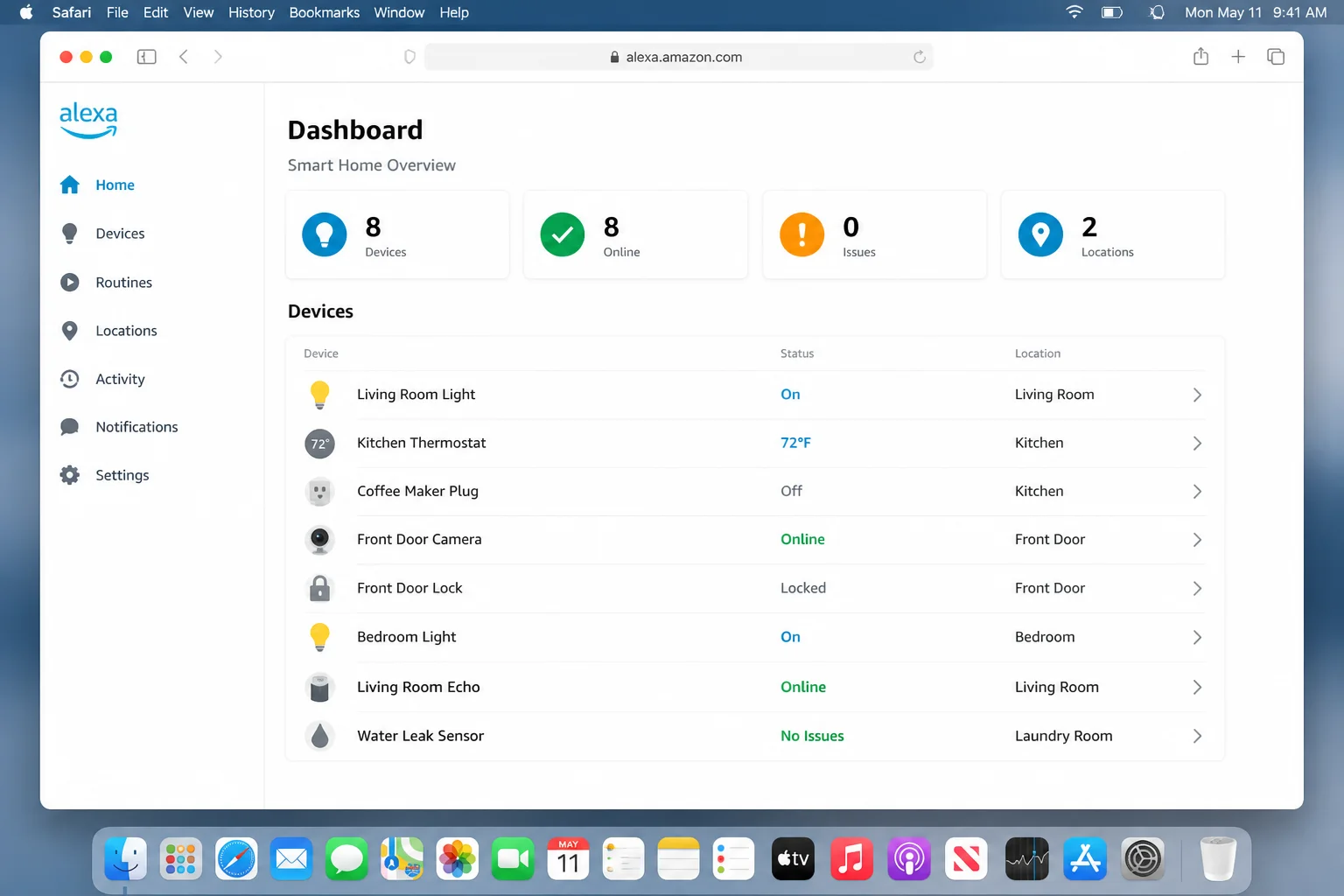Click the Alexa logo in sidebar
This screenshot has width=1344, height=896.
[x=88, y=121]
